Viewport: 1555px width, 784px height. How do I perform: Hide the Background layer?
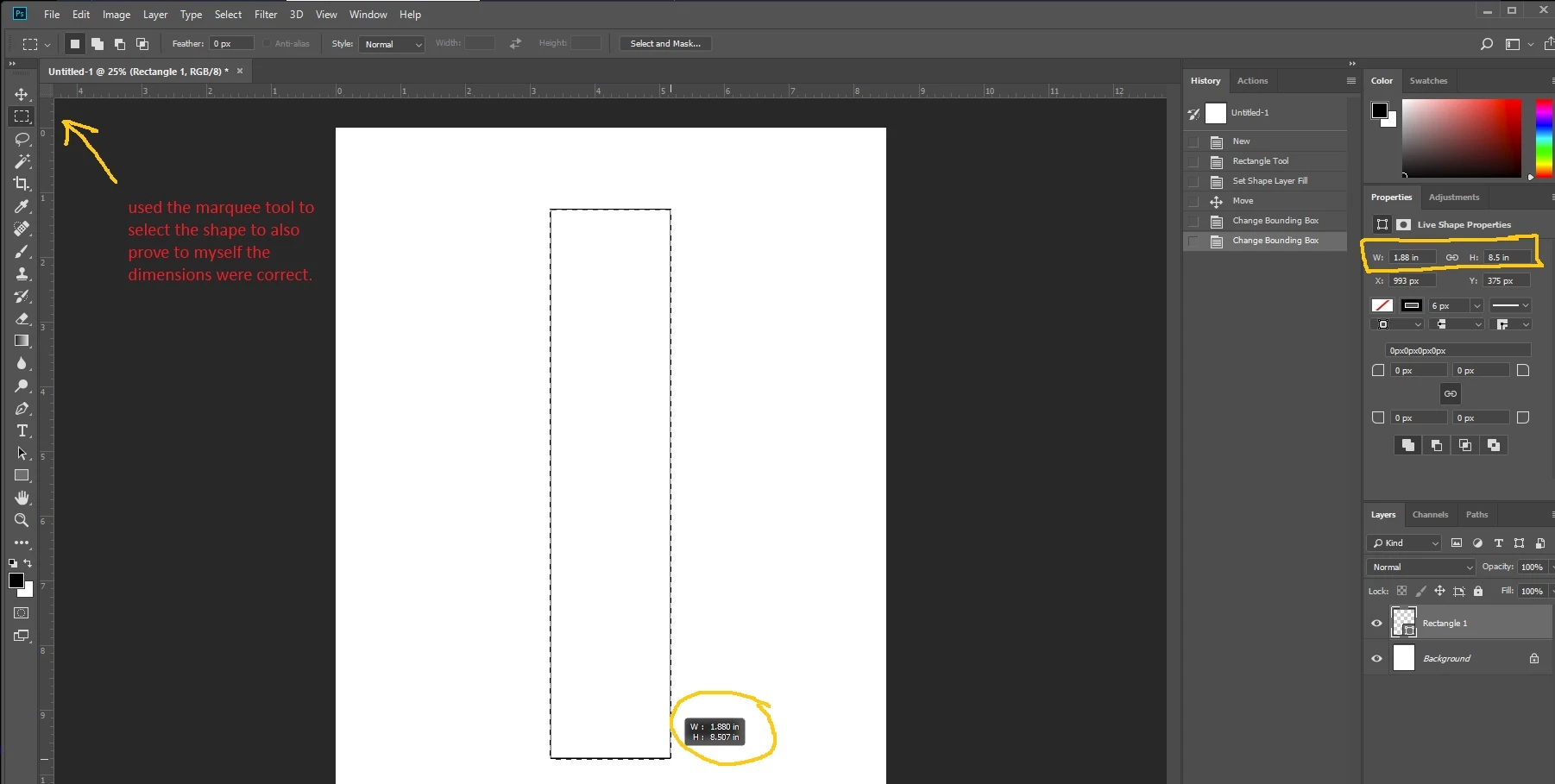(x=1376, y=658)
